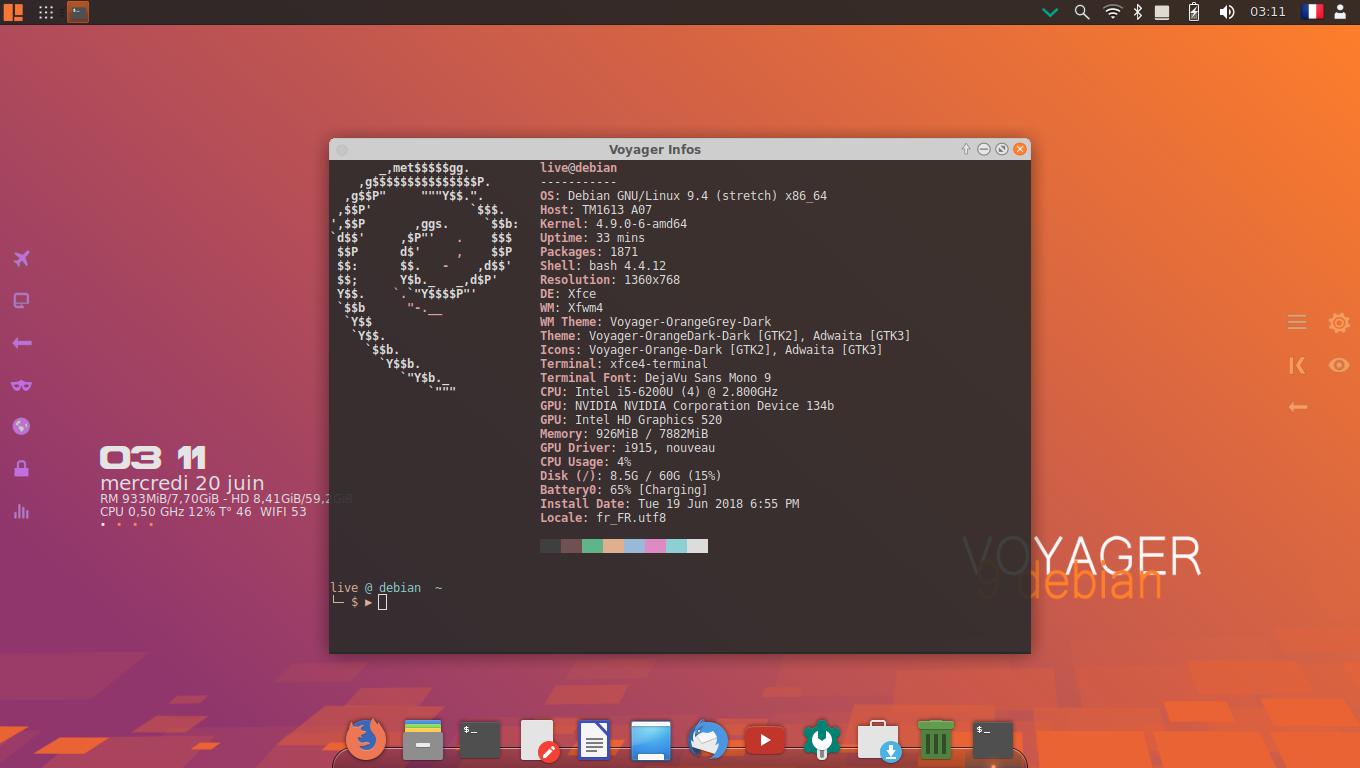Click the pink terminal color block
Viewport: 1360px width, 768px height.
655,546
